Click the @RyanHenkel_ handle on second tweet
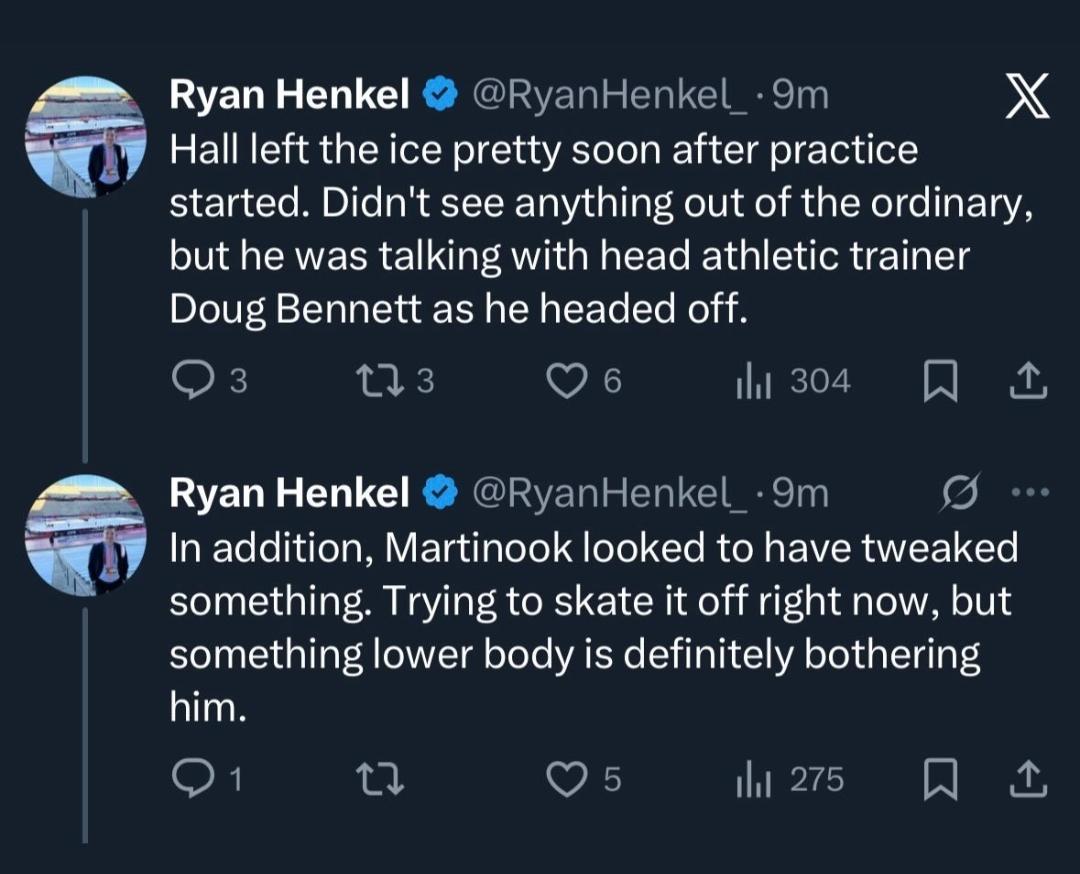Screen dimensions: 1080x874 click(610, 492)
